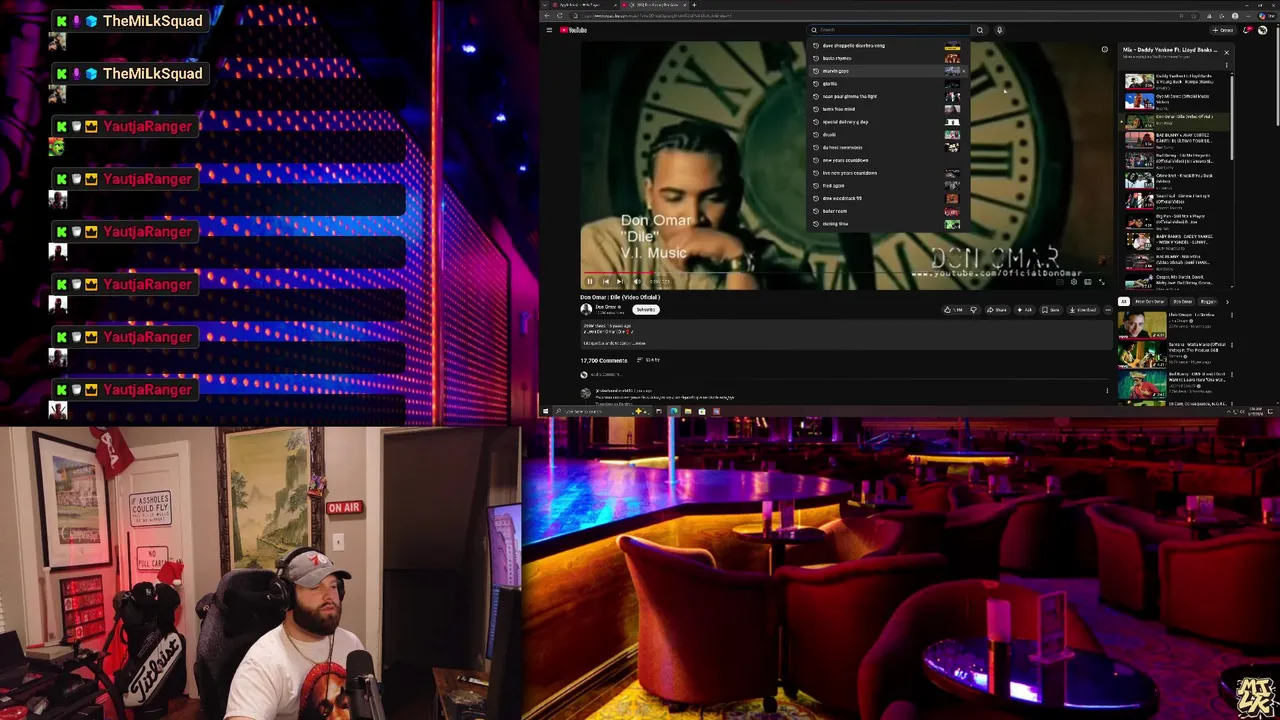The image size is (1280, 720).
Task: Select 'new years countdown' search suggestion
Action: pos(886,160)
